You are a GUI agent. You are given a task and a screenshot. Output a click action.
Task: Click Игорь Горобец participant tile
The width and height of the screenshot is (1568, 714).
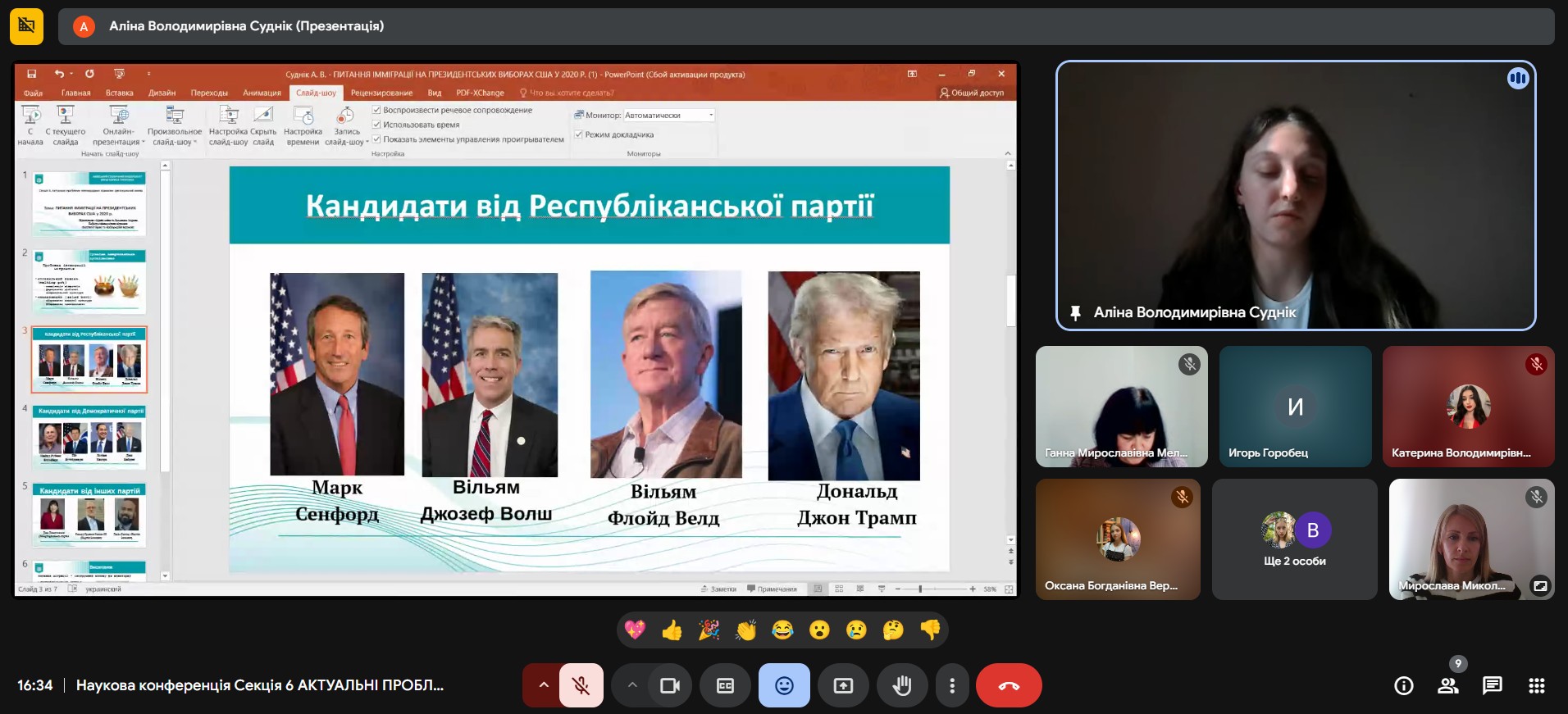click(x=1295, y=407)
